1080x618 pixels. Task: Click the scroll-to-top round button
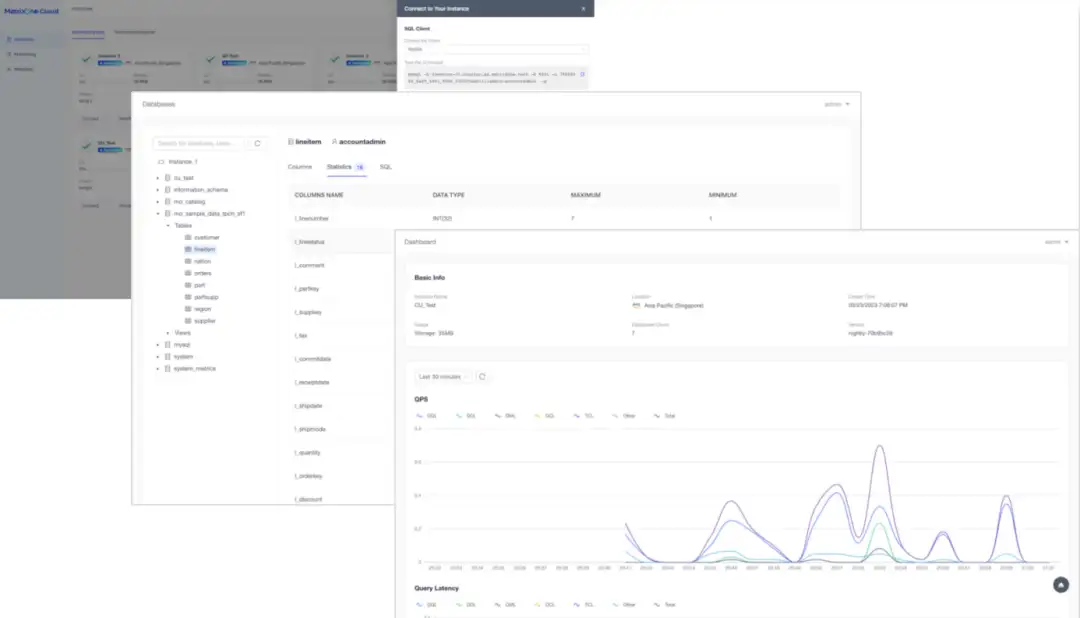pos(1061,585)
